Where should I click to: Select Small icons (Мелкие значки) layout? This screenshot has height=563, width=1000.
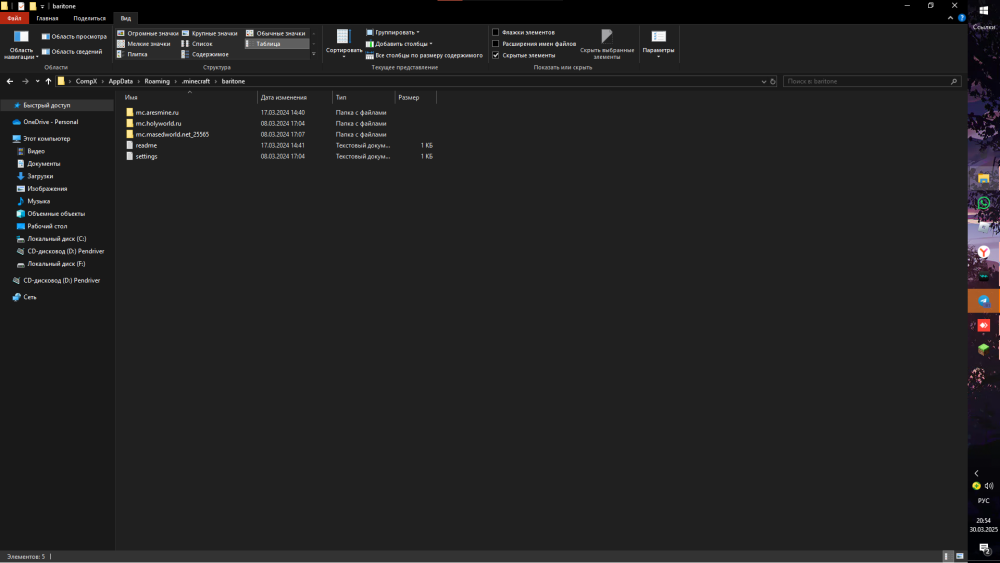tap(143, 44)
